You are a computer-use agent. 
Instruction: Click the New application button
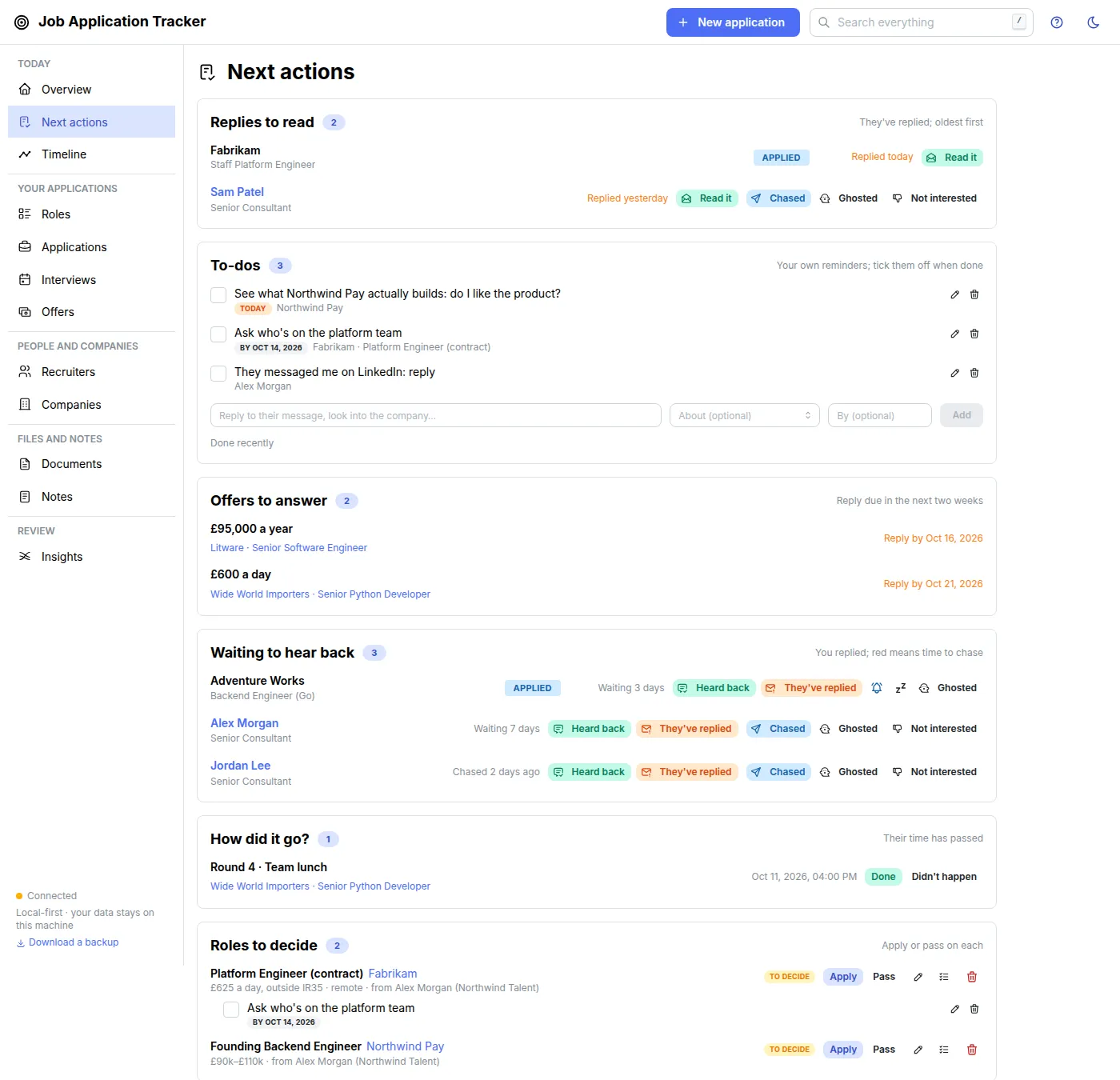pyautogui.click(x=733, y=22)
